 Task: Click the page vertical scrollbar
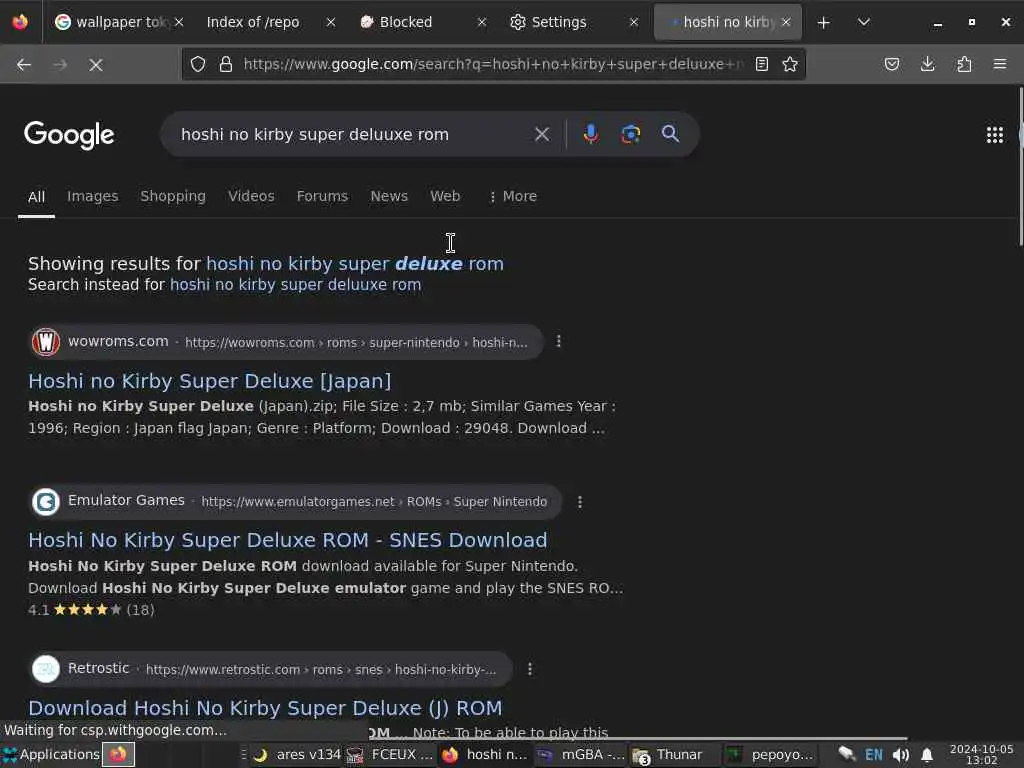pos(1020,167)
